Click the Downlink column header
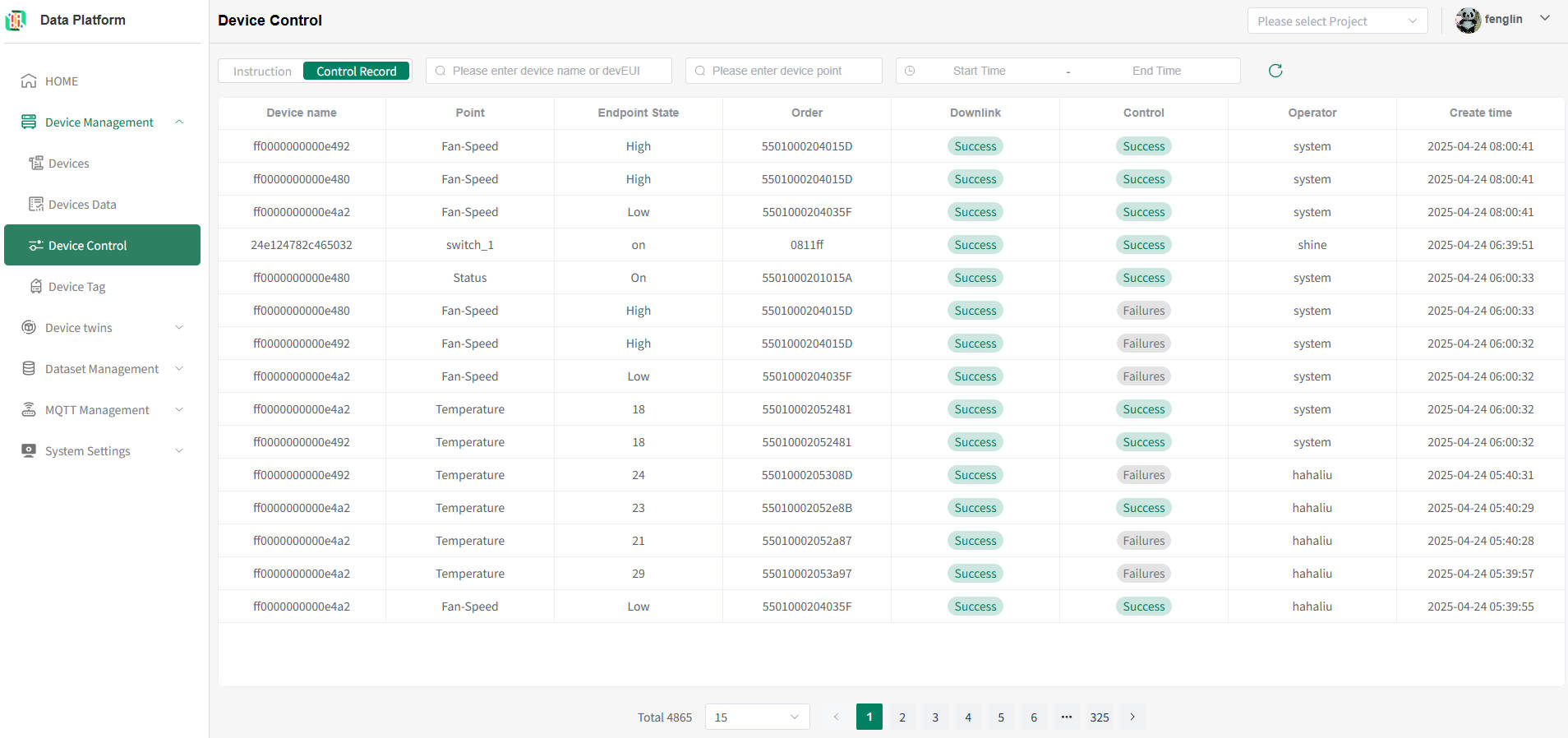 coord(975,113)
